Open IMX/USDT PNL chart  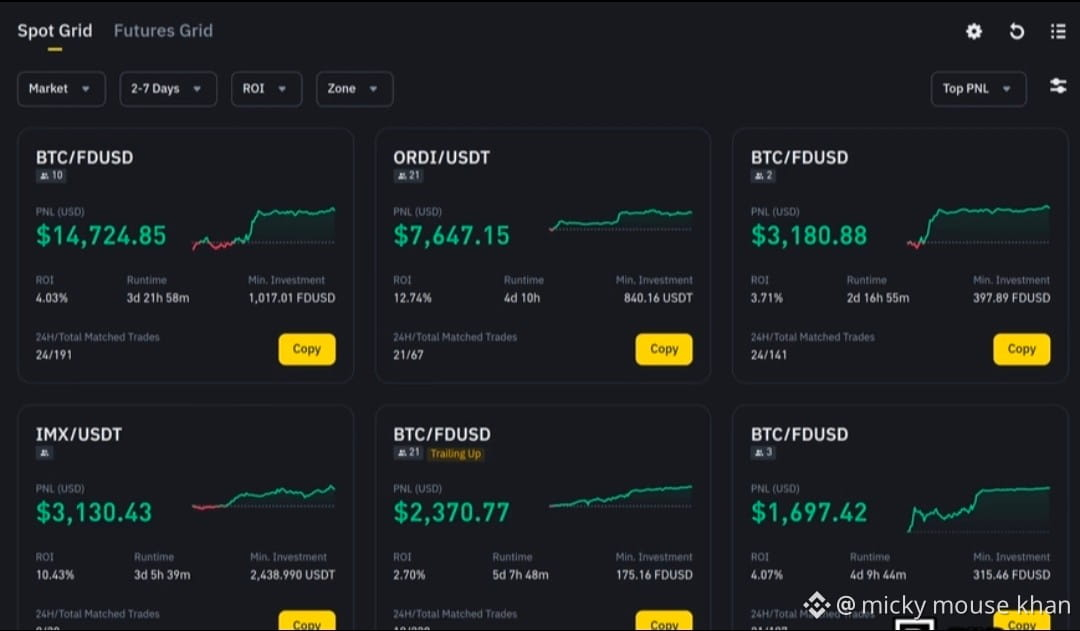(x=264, y=497)
